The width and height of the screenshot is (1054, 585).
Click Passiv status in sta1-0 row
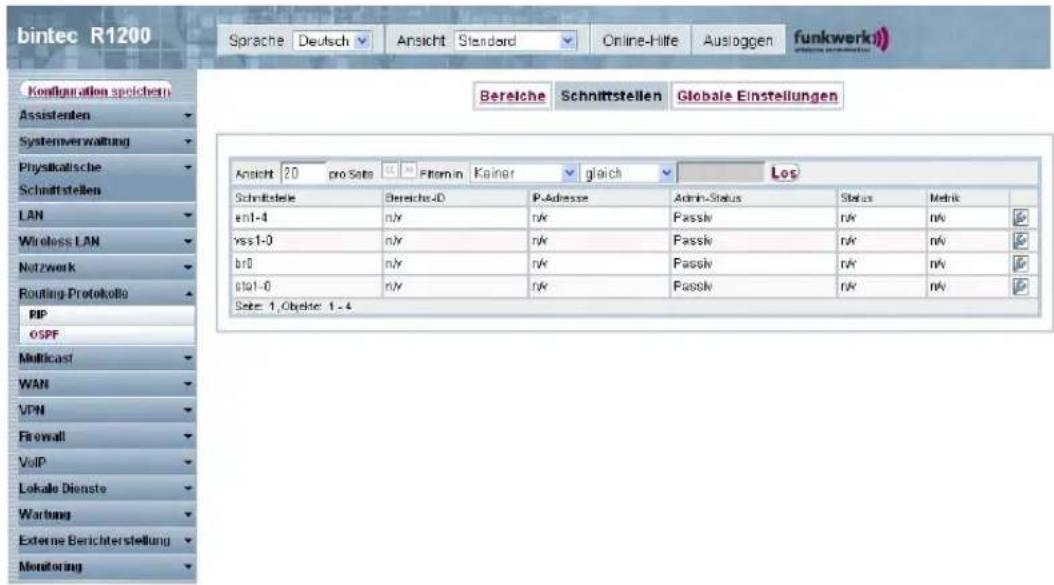pos(692,286)
